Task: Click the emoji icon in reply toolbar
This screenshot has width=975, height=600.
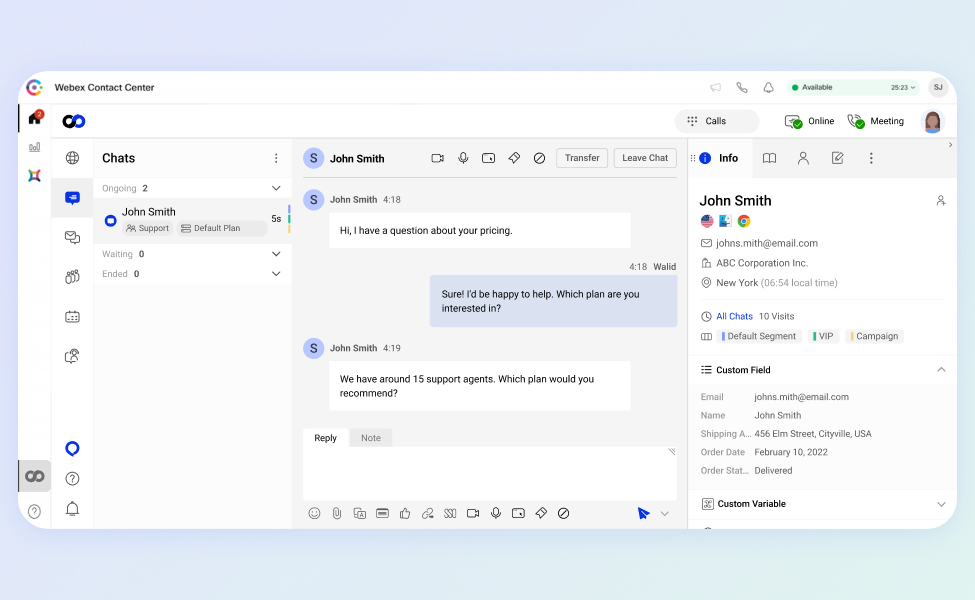Action: [x=314, y=514]
